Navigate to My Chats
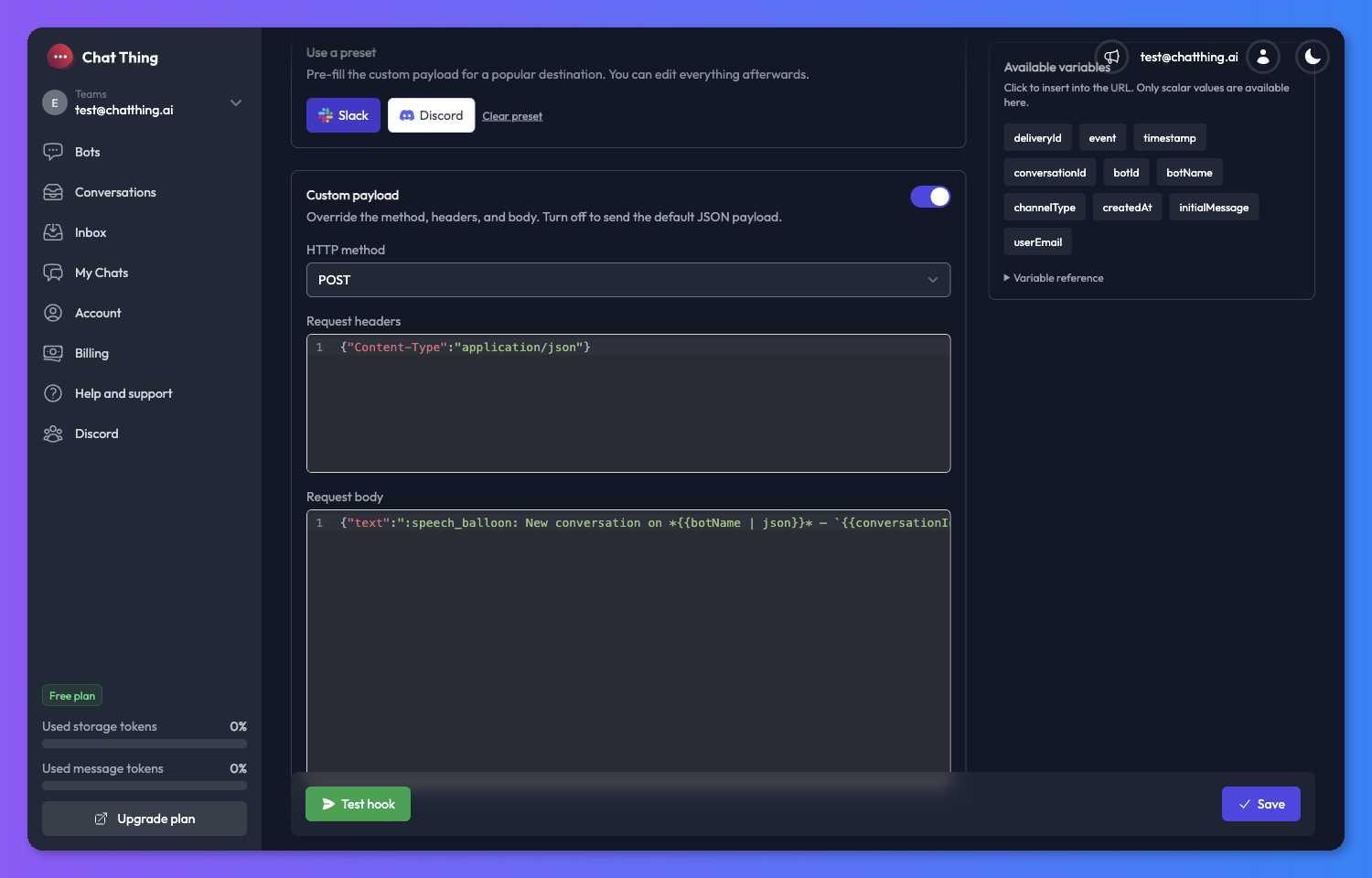The height and width of the screenshot is (878, 1372). click(x=102, y=273)
